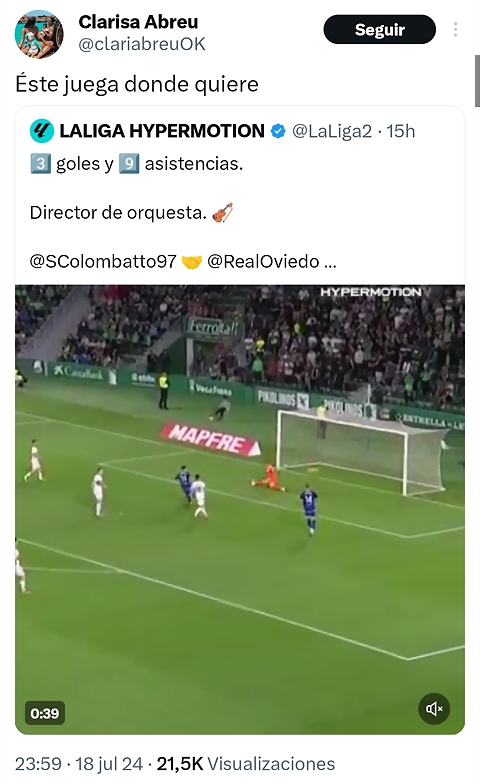Click the blue verified badge

[278, 131]
